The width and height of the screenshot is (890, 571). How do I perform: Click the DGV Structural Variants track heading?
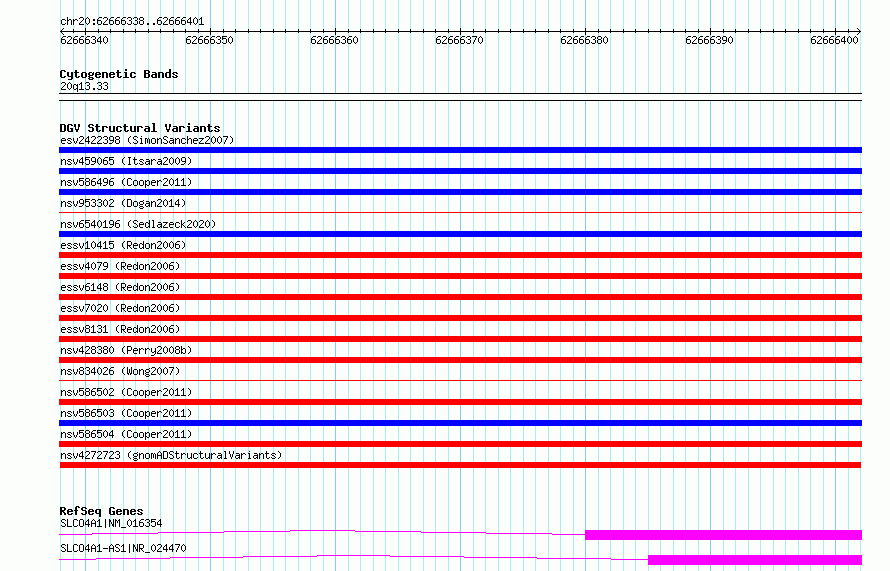click(x=140, y=128)
